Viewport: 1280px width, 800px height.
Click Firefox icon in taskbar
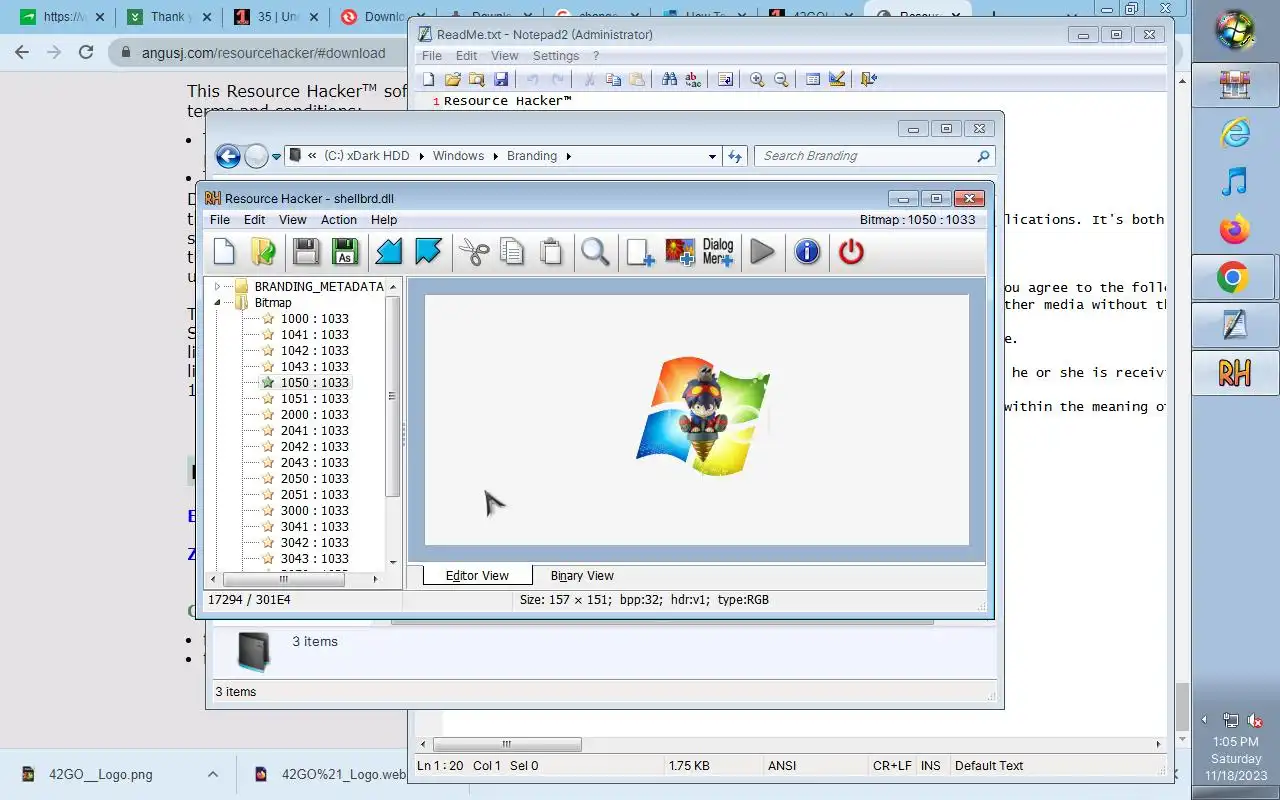tap(1235, 229)
